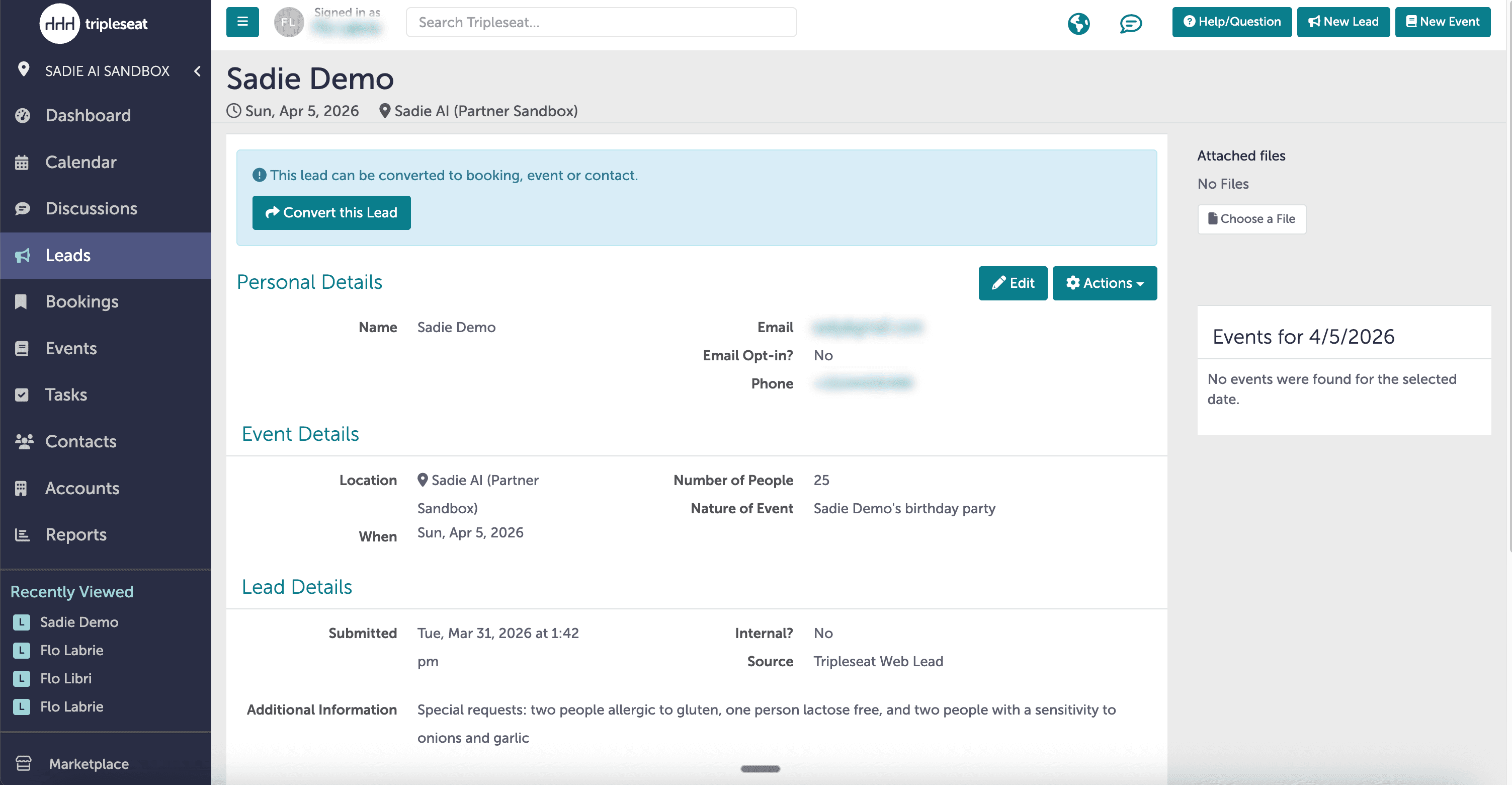Select Bookings in the navigation menu
This screenshot has height=785, width=1512.
pos(82,301)
